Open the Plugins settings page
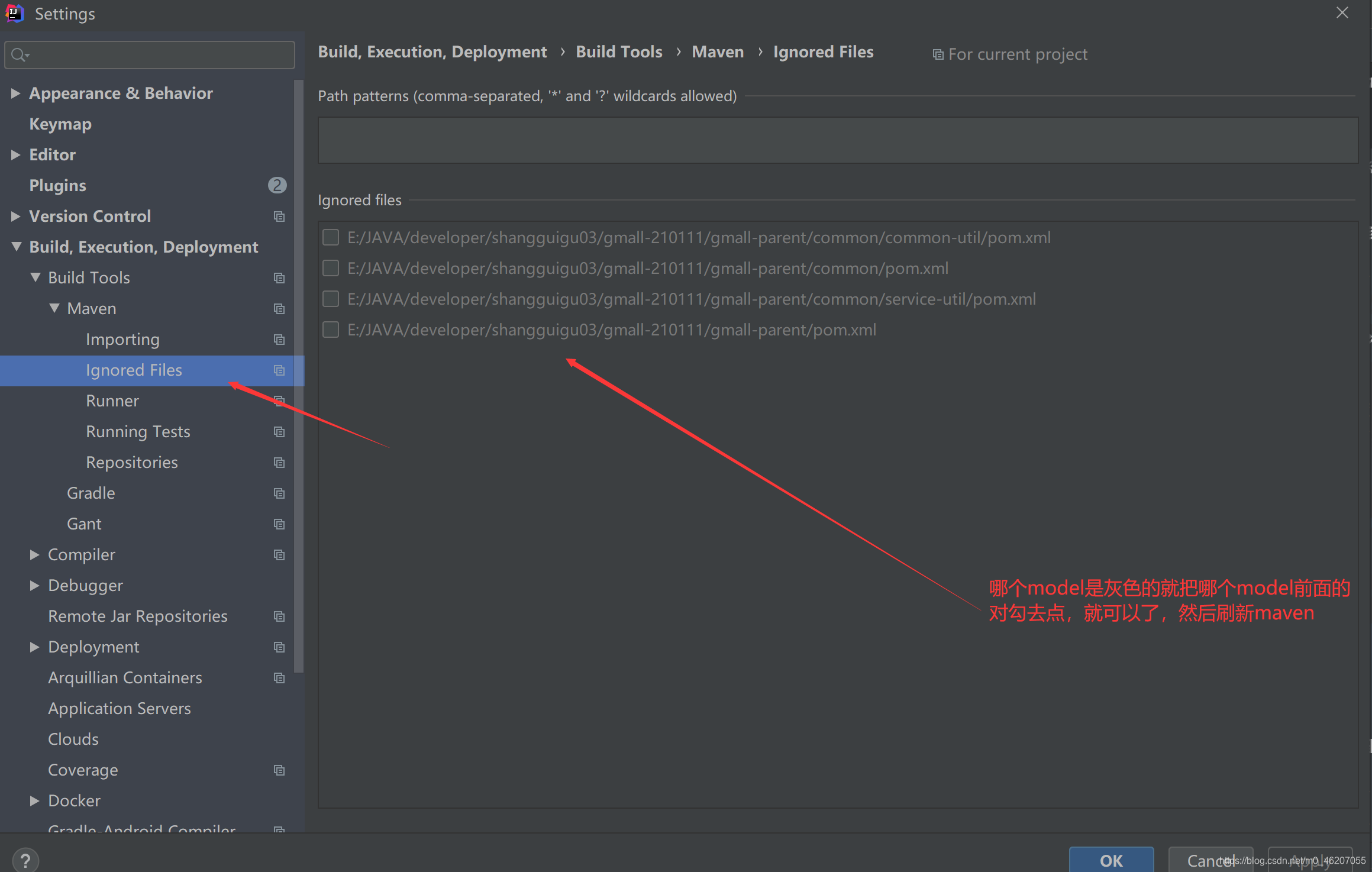The width and height of the screenshot is (1372, 872). 57,186
